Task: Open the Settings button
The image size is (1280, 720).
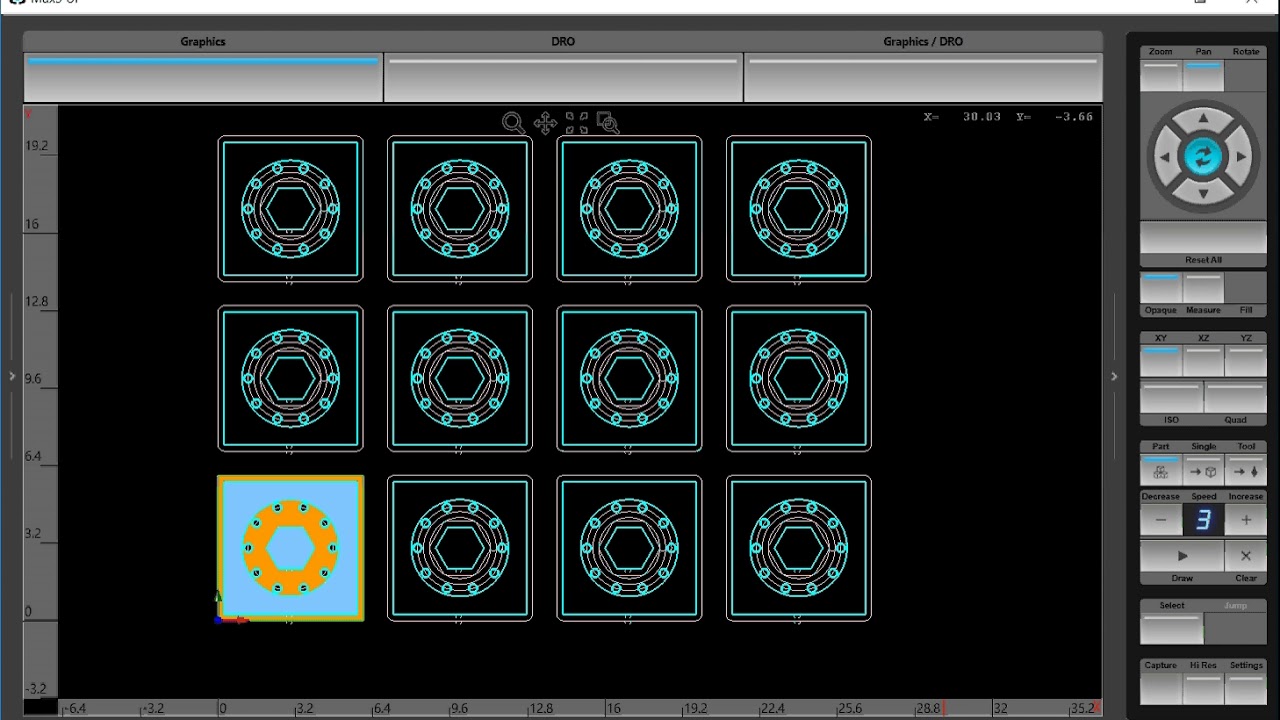Action: point(1246,687)
